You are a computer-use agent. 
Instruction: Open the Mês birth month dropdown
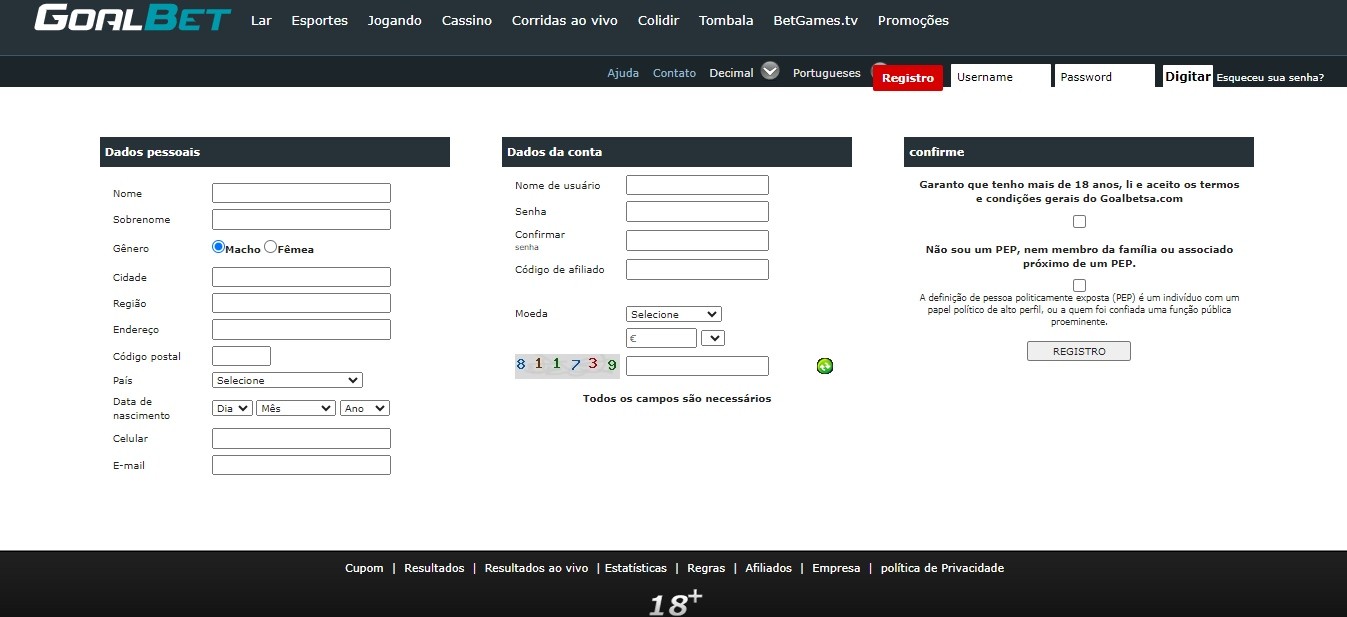pos(294,408)
